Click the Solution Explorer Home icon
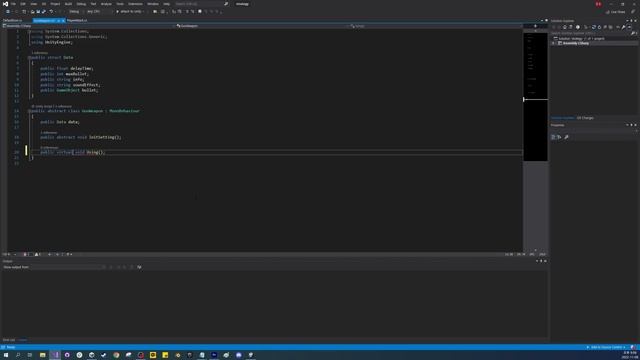This screenshot has height=360, width=640. pyautogui.click(x=565, y=27)
